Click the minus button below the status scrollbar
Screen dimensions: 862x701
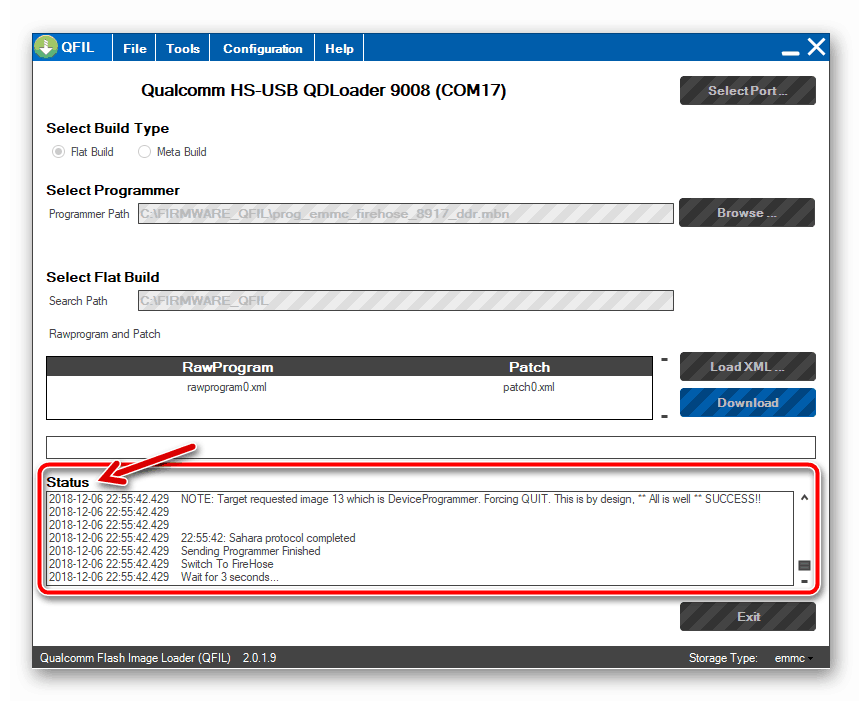804,581
